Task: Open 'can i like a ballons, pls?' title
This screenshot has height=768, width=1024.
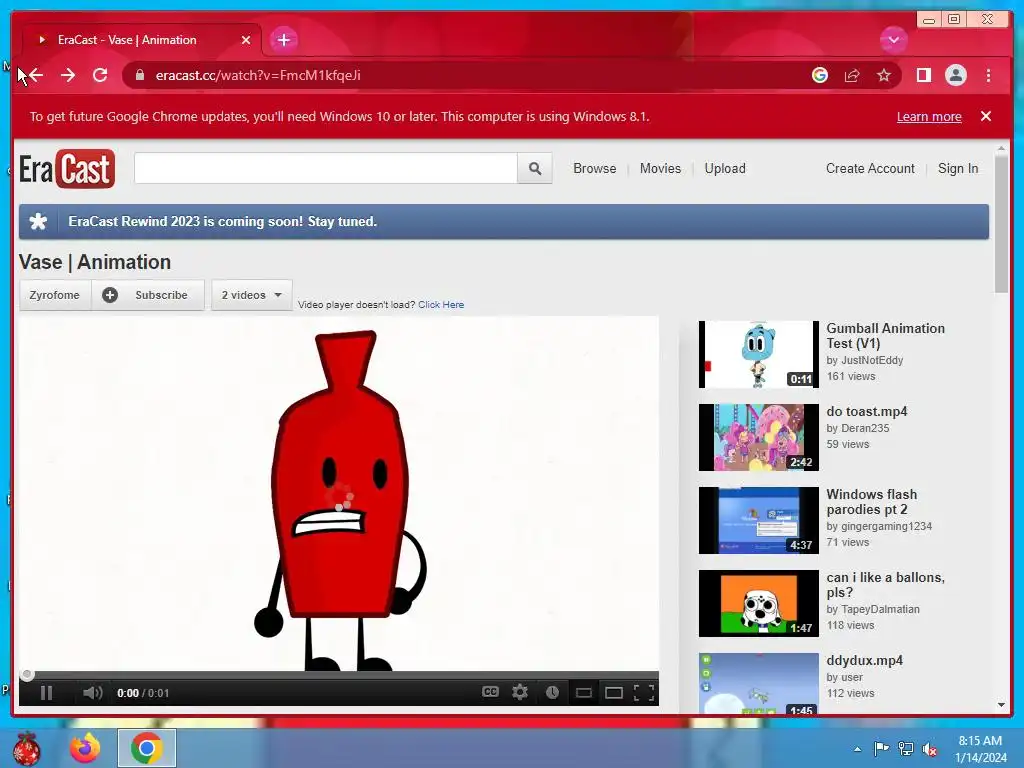Action: tap(886, 584)
